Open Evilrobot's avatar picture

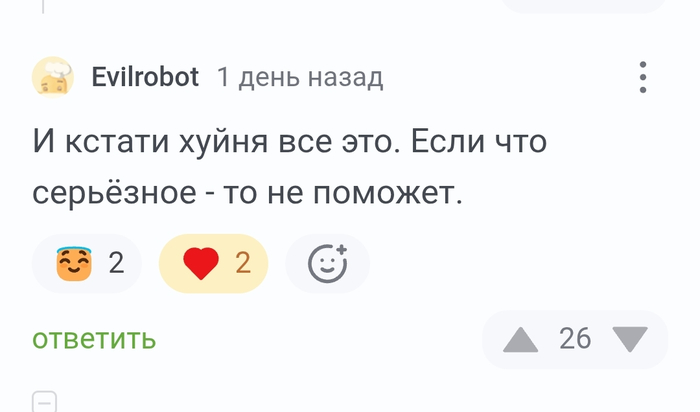[x=53, y=77]
